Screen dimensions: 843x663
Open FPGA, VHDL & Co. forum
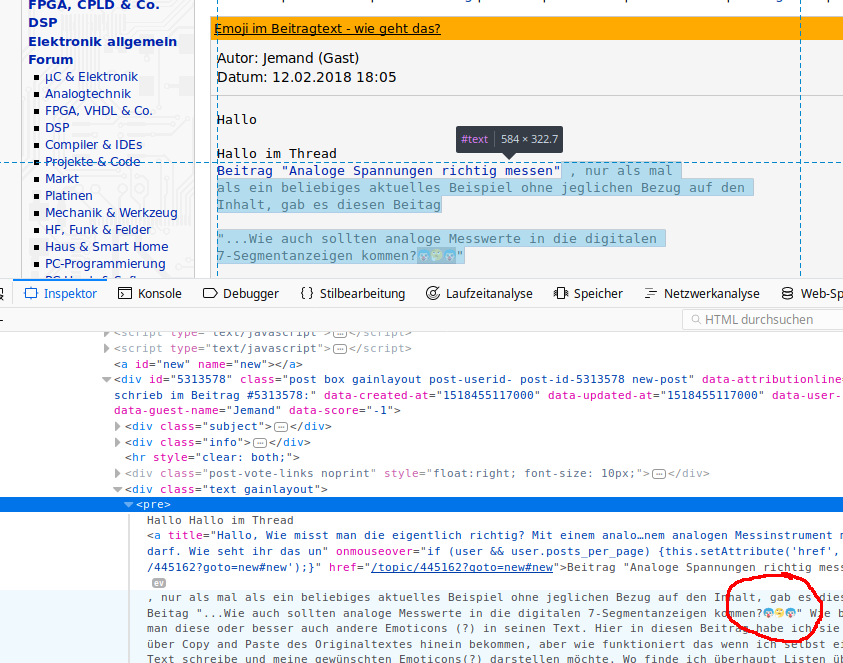click(99, 111)
